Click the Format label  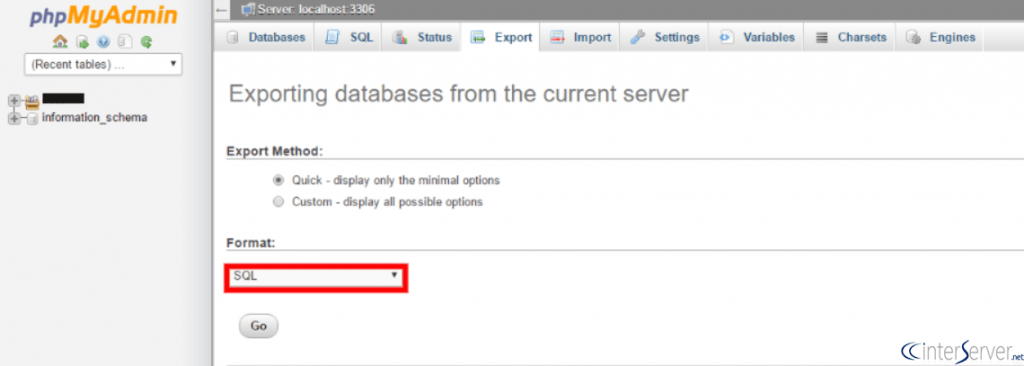251,242
